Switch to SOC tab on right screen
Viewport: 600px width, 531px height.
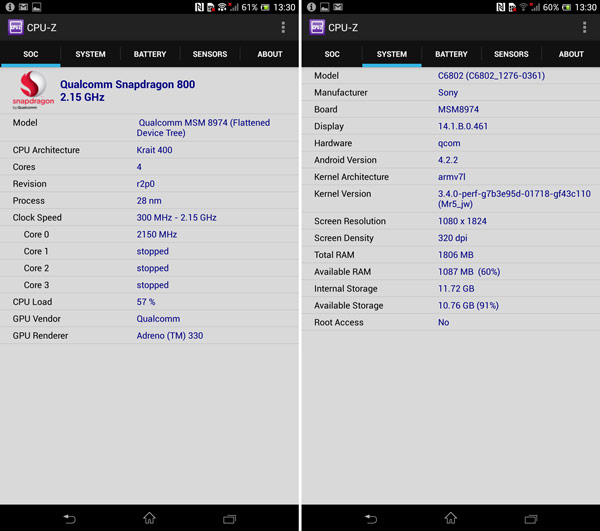click(x=332, y=54)
